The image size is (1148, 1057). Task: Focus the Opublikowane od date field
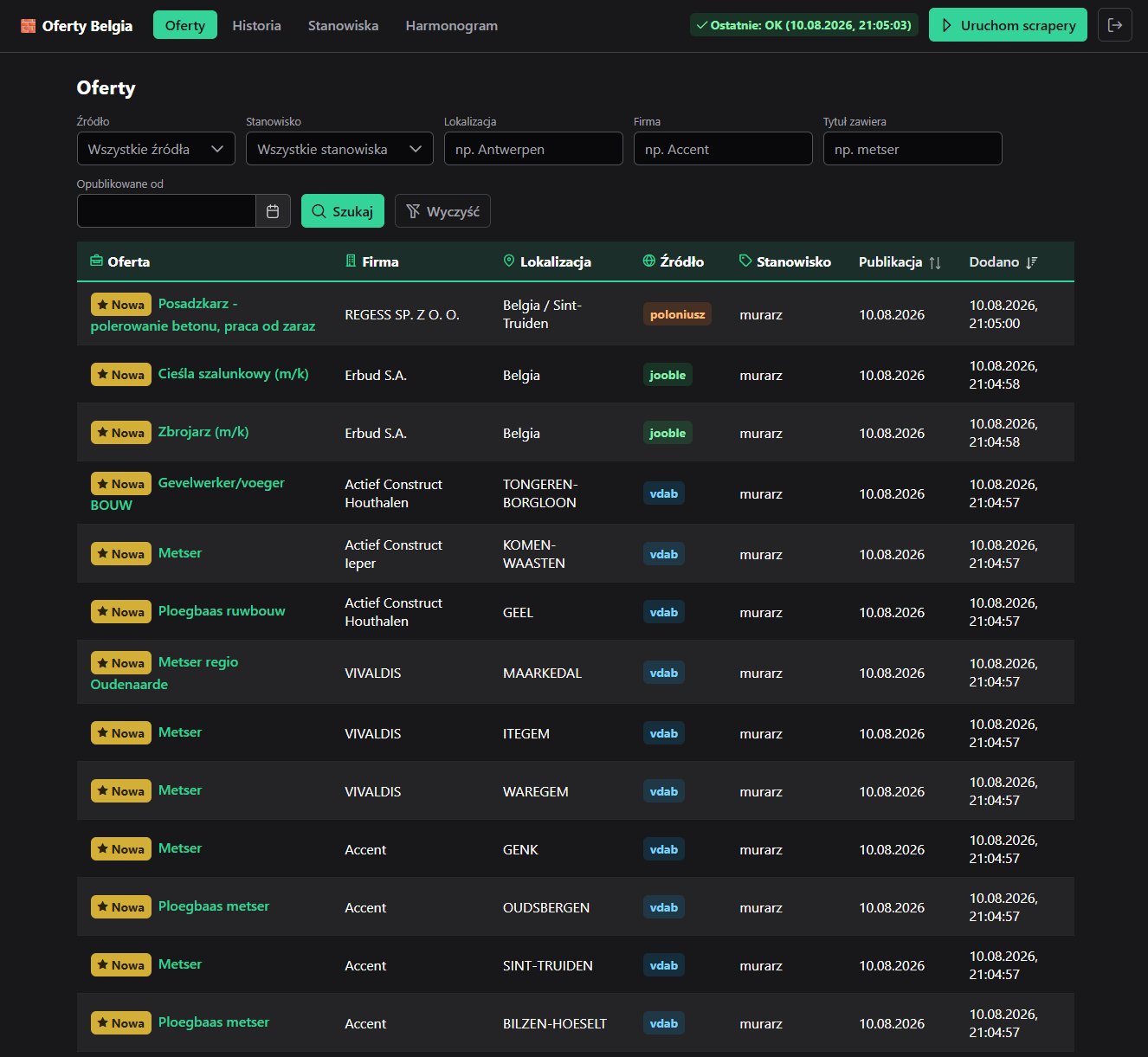[x=166, y=211]
